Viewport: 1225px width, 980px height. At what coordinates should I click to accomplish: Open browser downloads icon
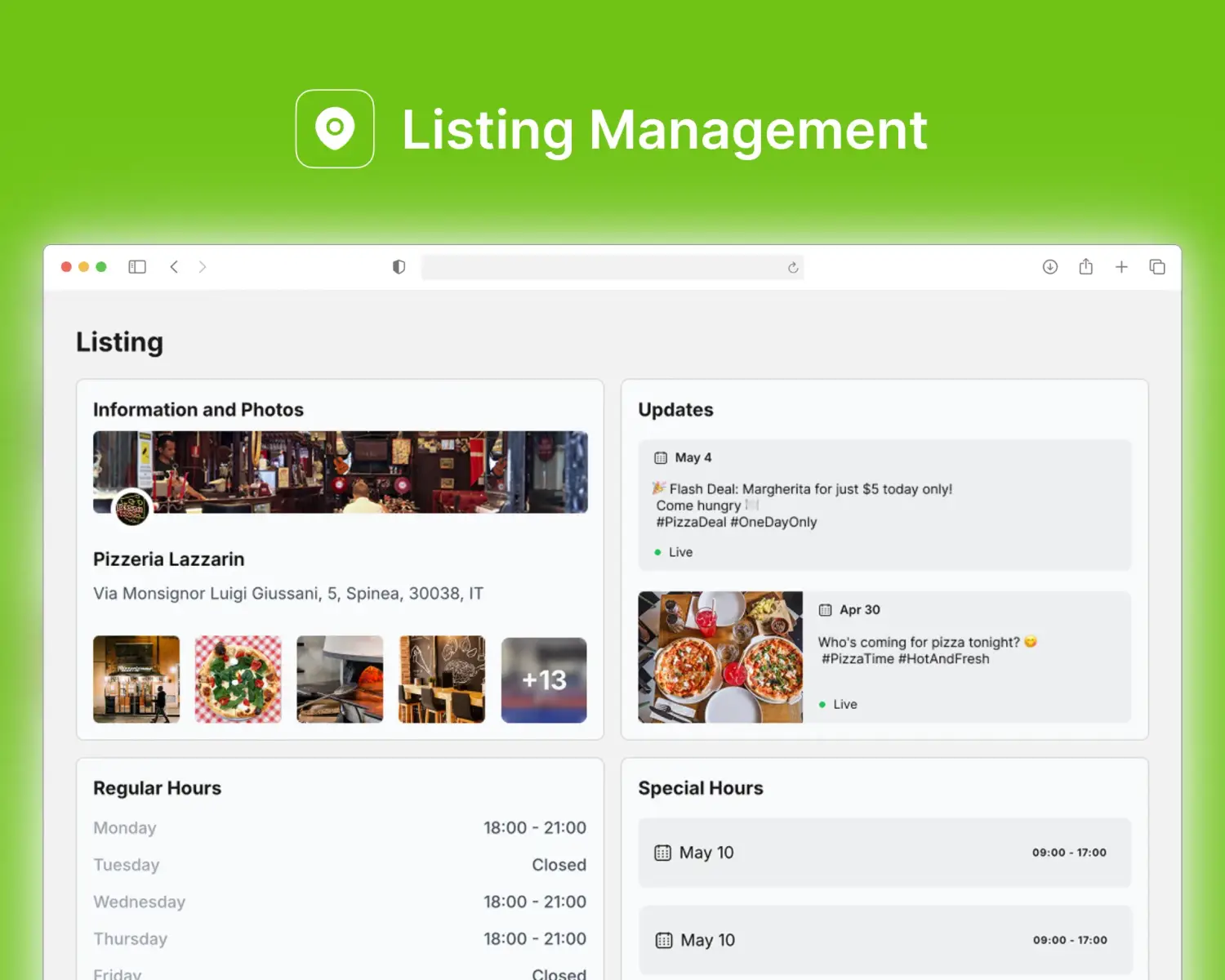1050,267
